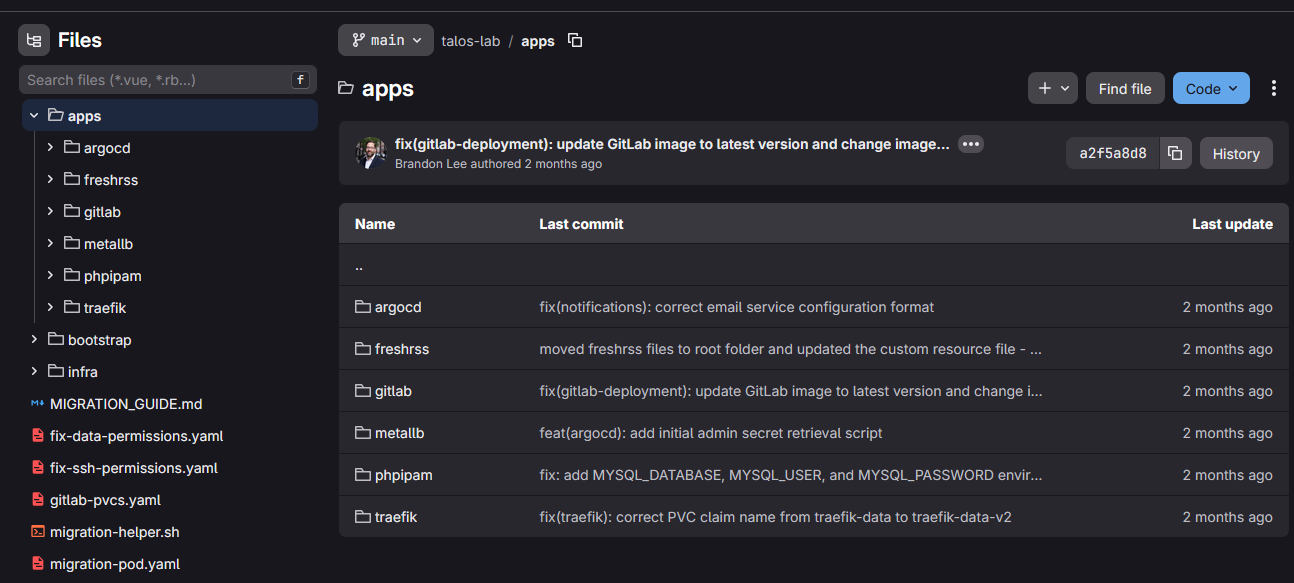The image size is (1294, 583).
Task: Open the main branch selector dropdown
Action: click(386, 40)
